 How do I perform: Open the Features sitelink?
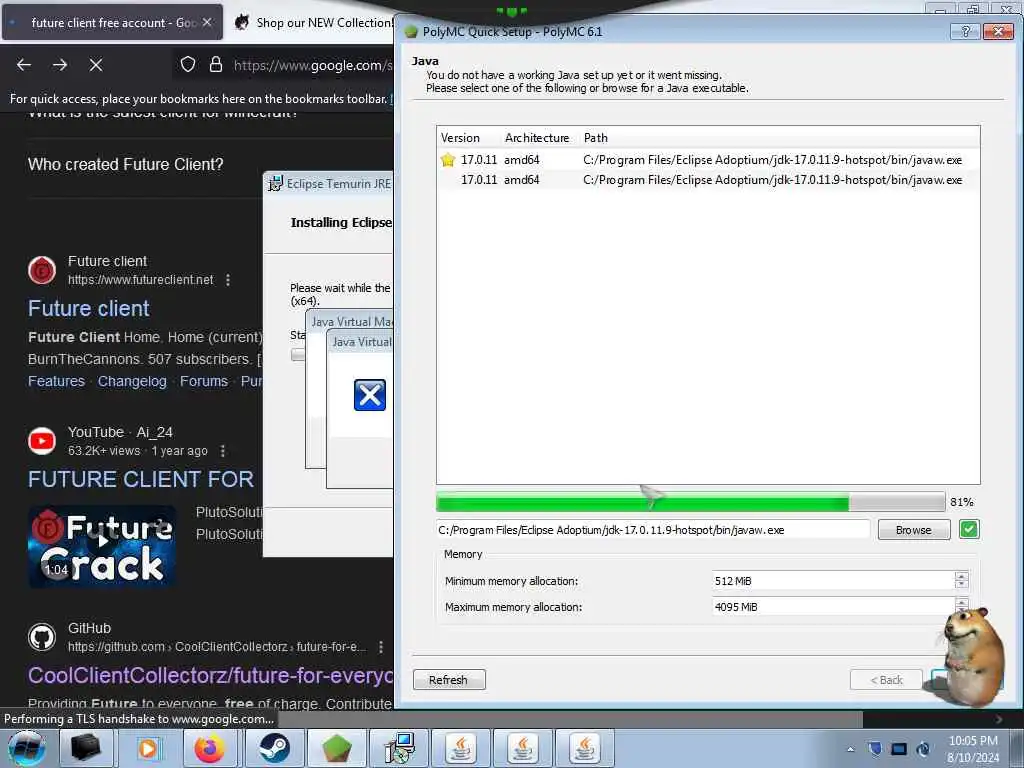click(x=56, y=381)
